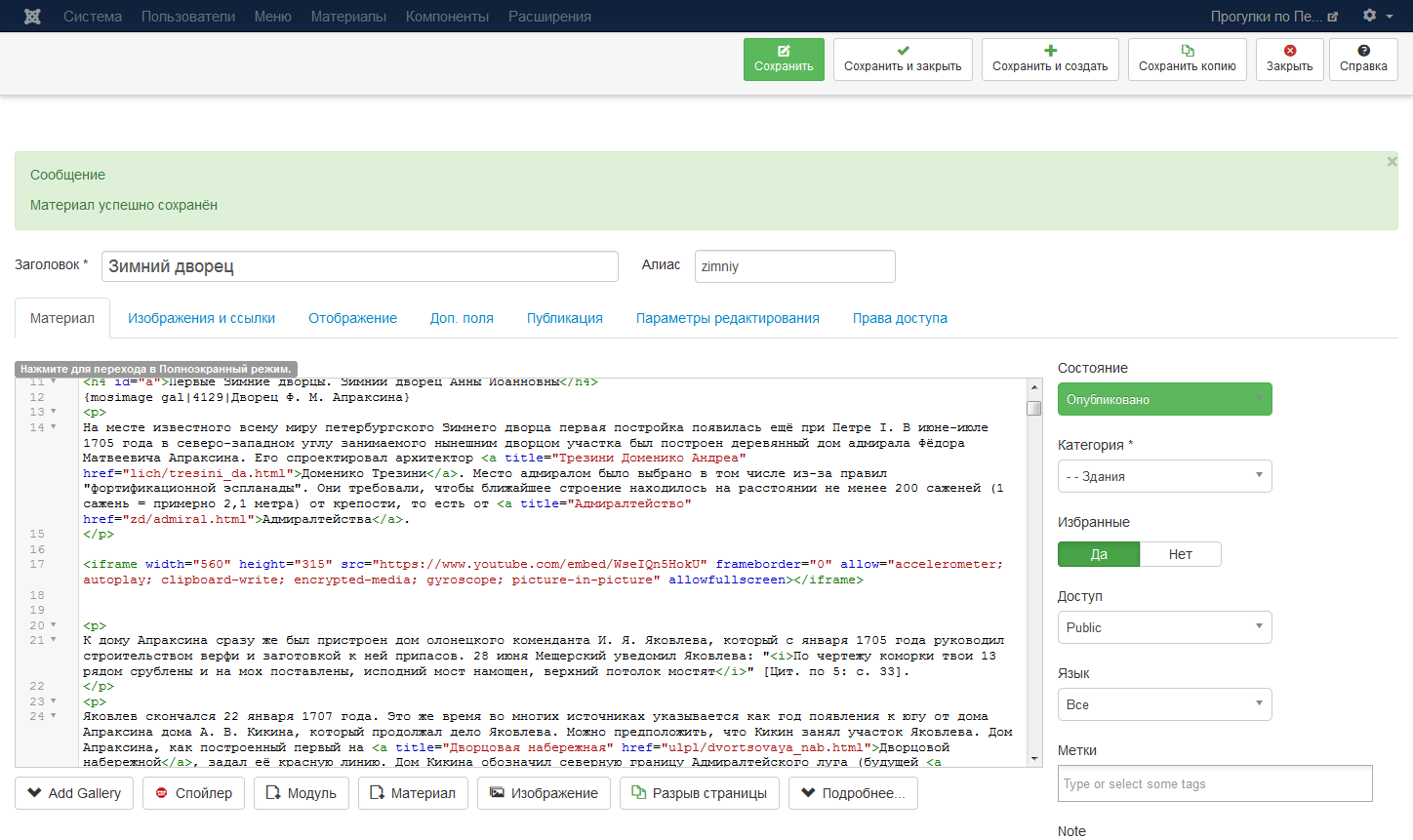Toggle code fold arrow at line 14
Screen dimensions: 1413x840
coord(54,427)
